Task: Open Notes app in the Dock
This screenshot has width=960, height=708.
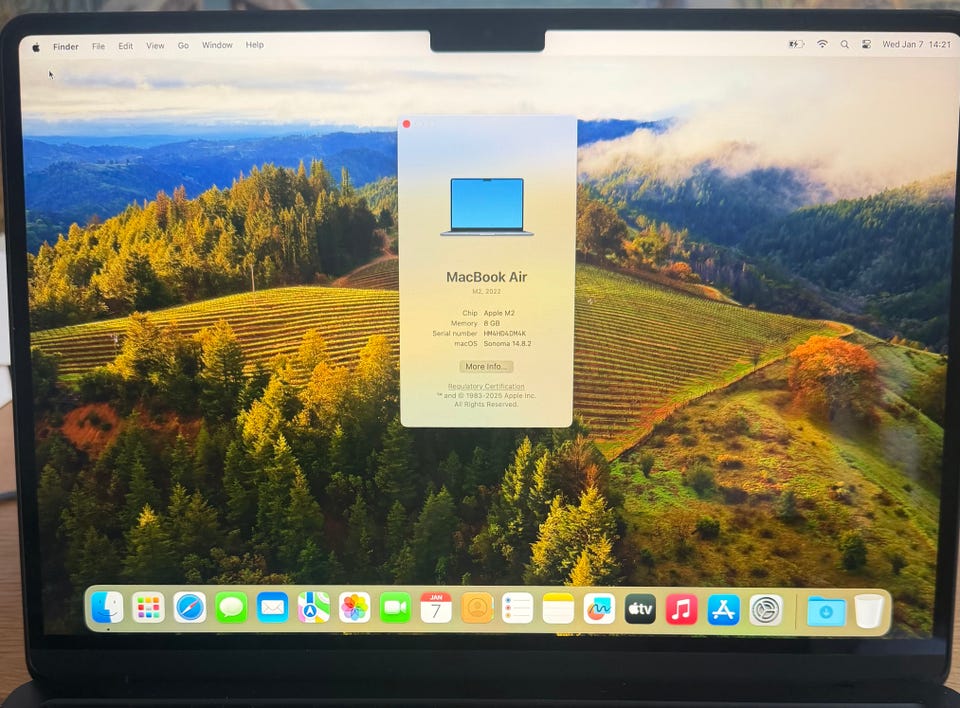Action: (558, 608)
